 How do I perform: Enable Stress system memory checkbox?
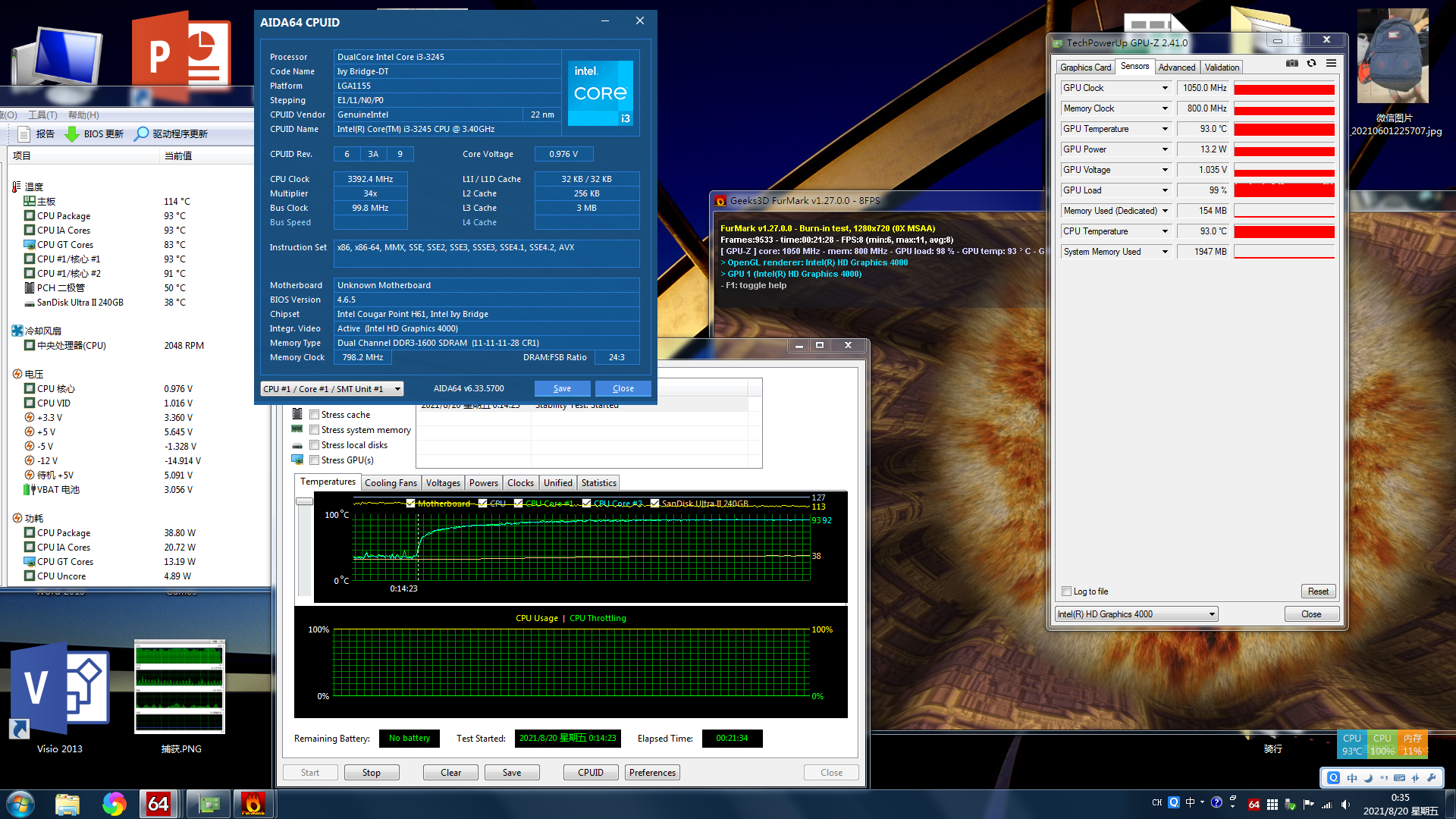point(314,430)
